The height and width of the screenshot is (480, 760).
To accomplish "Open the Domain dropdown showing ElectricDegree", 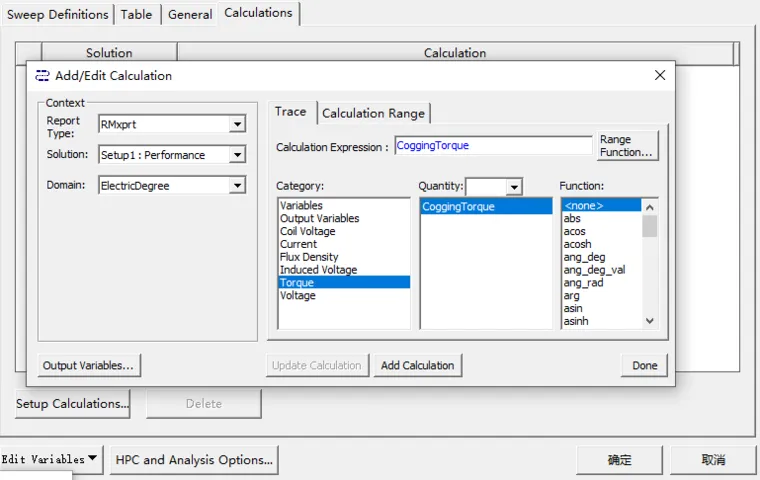I will (x=237, y=185).
